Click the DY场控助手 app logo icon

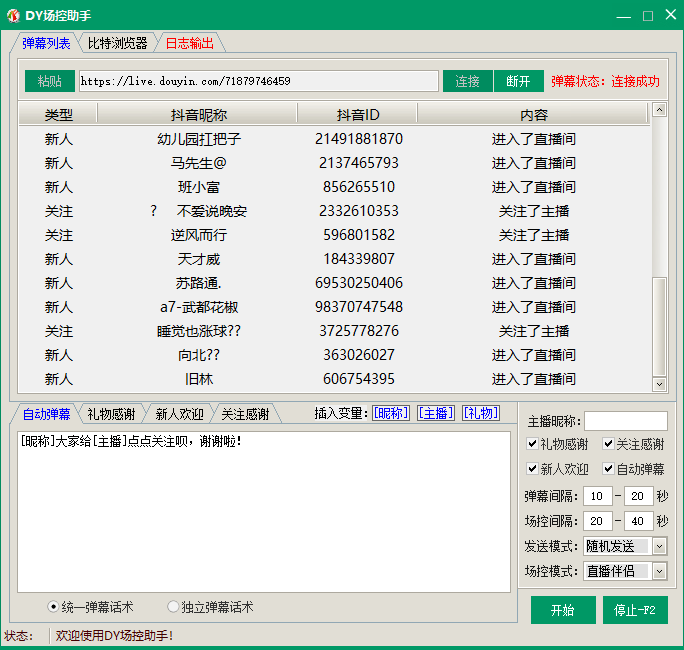[13, 16]
